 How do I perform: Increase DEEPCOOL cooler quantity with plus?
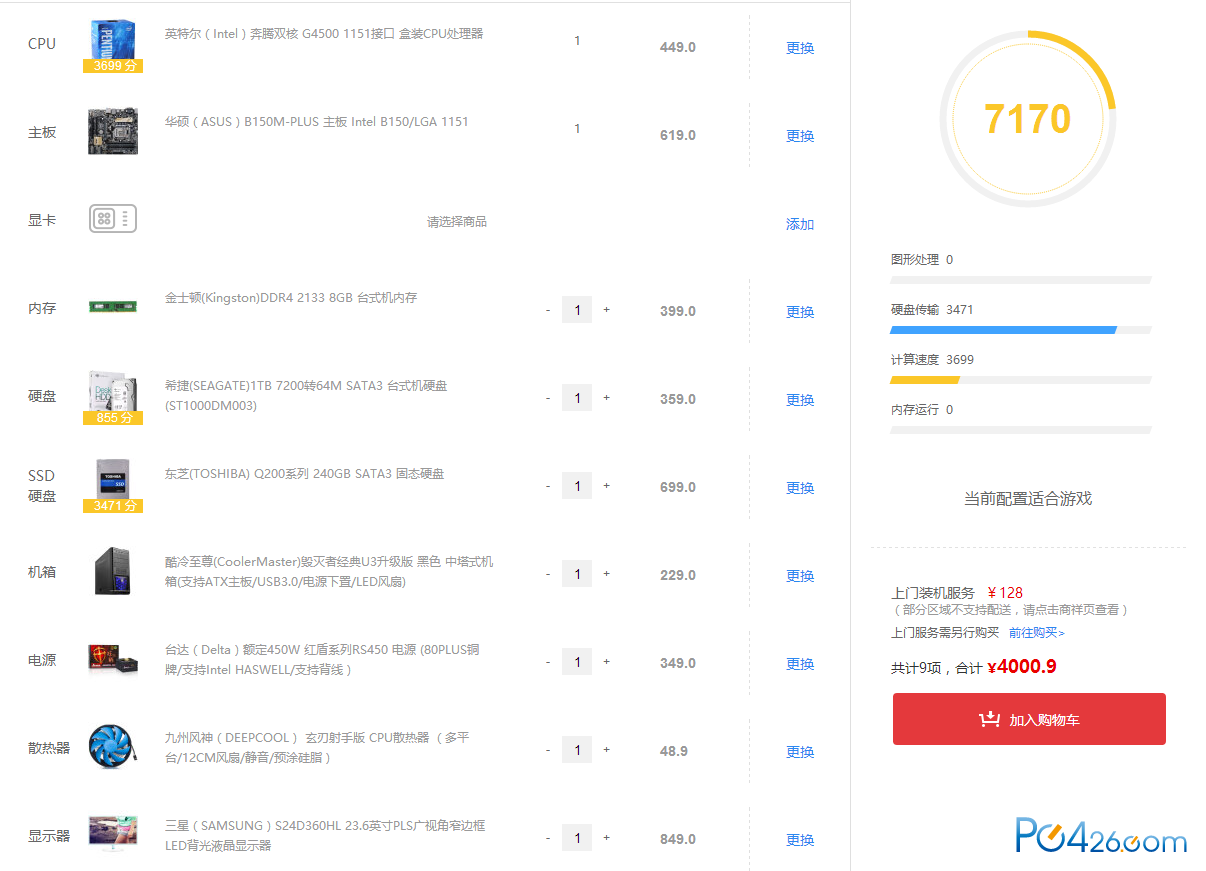(606, 750)
